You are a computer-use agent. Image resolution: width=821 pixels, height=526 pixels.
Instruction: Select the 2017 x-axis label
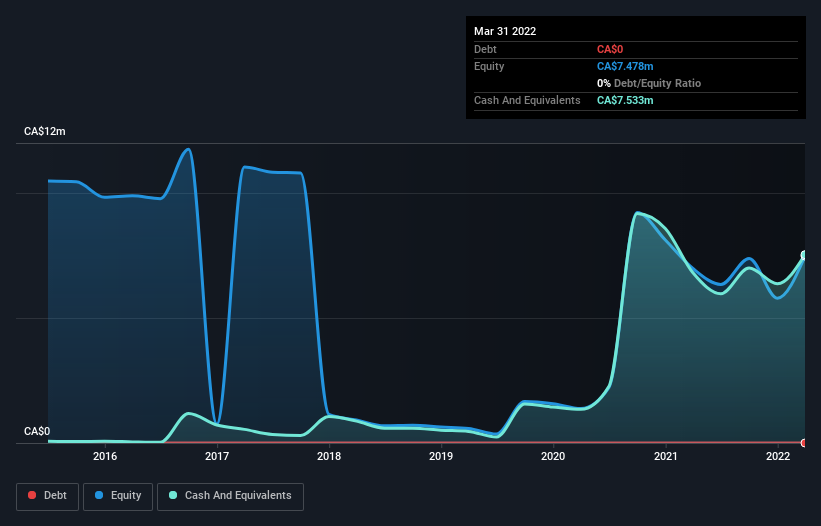coord(217,456)
